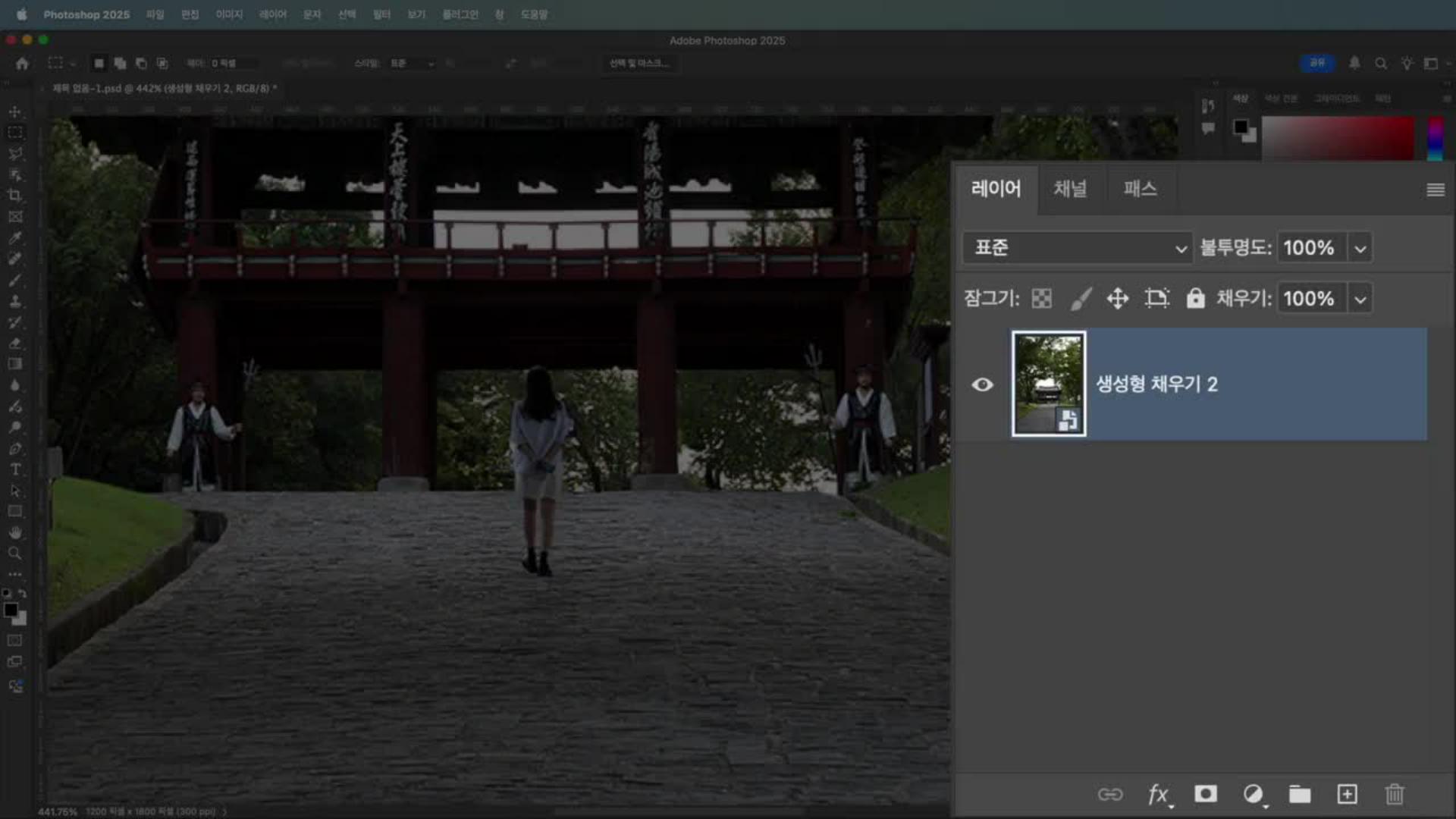Select the Type tool in toolbar
Image resolution: width=1456 pixels, height=819 pixels.
pos(15,469)
